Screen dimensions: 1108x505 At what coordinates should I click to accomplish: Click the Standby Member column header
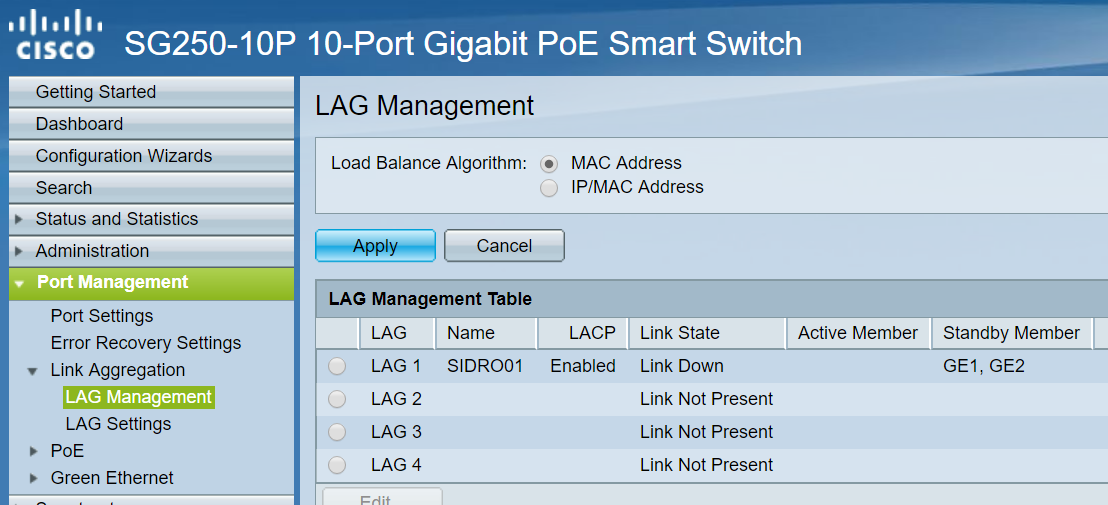(x=1012, y=333)
